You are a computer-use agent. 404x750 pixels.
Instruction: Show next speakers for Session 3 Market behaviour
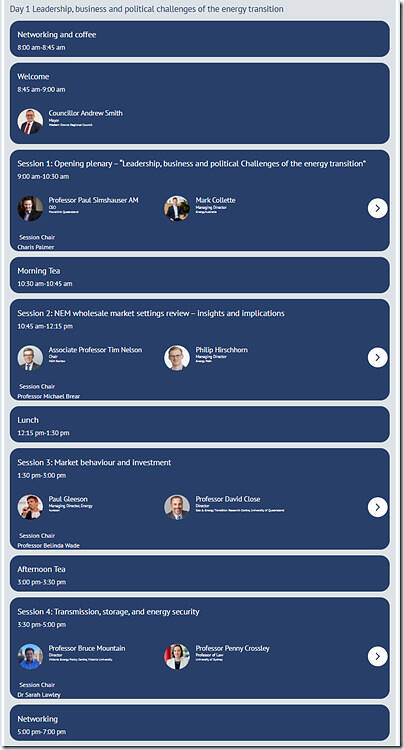click(x=377, y=507)
